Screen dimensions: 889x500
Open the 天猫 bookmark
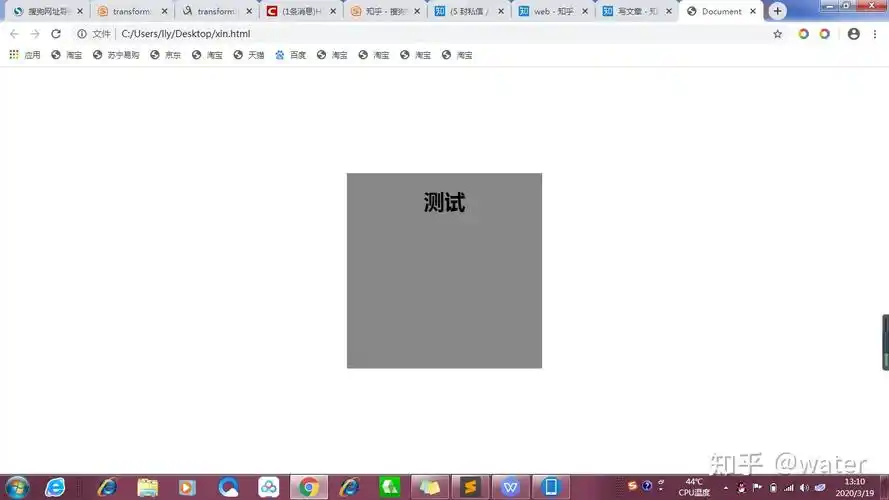pos(249,55)
